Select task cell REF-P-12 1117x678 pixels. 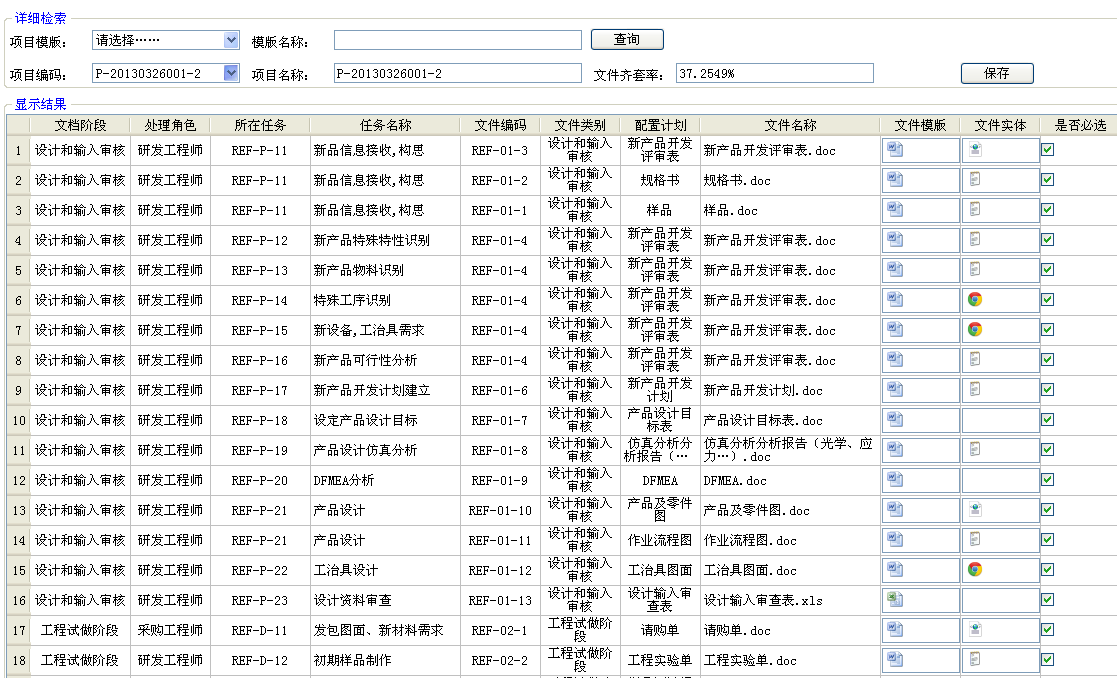click(x=259, y=241)
